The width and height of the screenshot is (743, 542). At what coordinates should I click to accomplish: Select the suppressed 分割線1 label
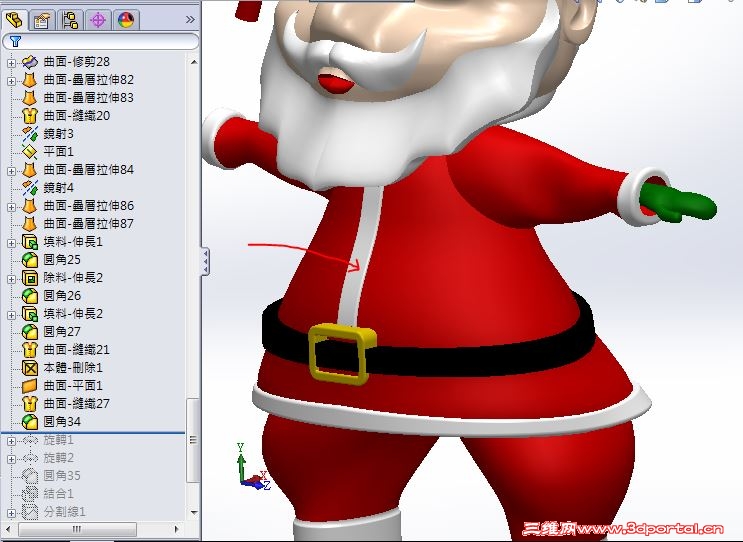[65, 512]
